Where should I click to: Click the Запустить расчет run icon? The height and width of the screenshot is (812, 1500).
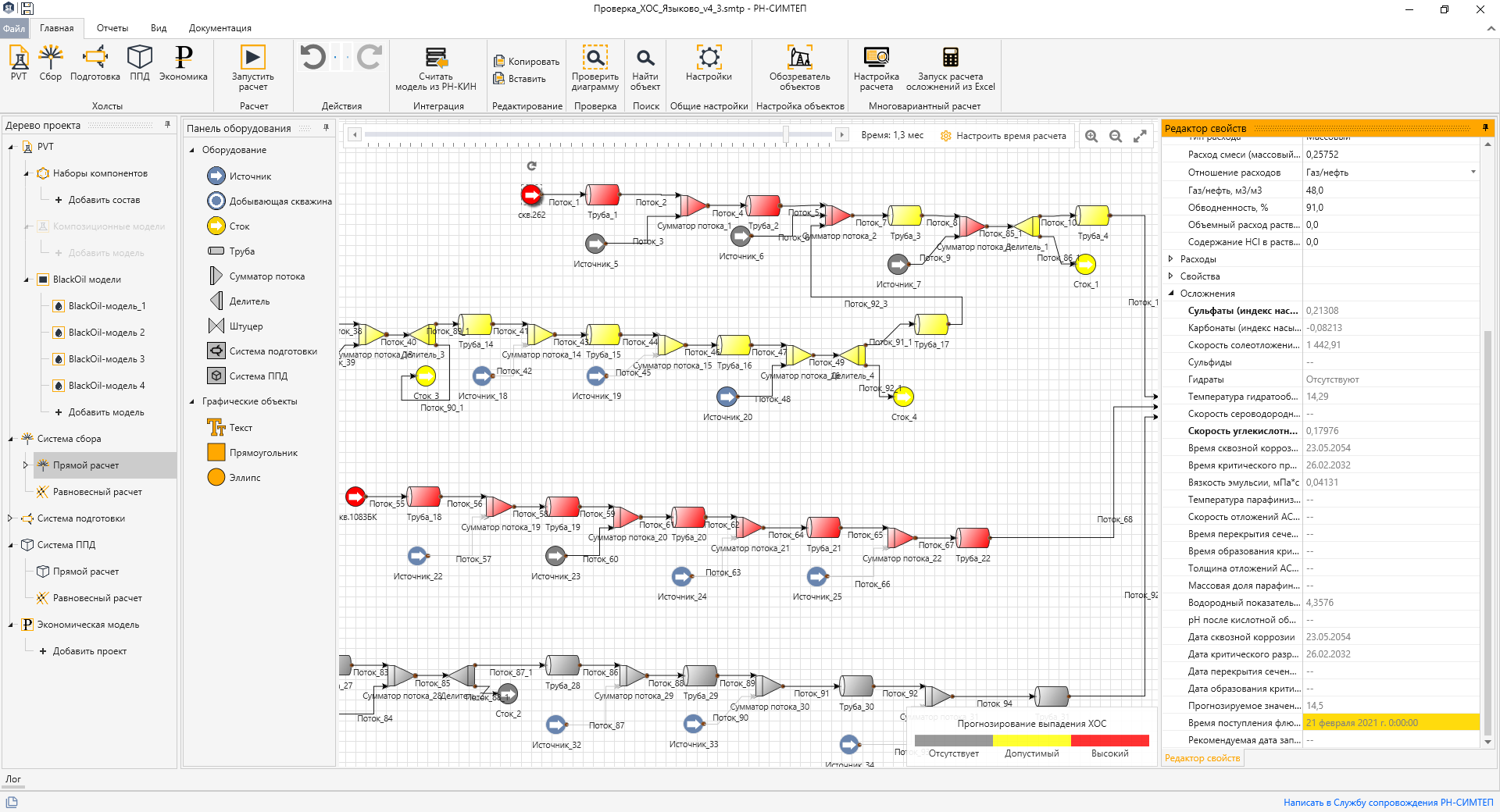pos(252,57)
